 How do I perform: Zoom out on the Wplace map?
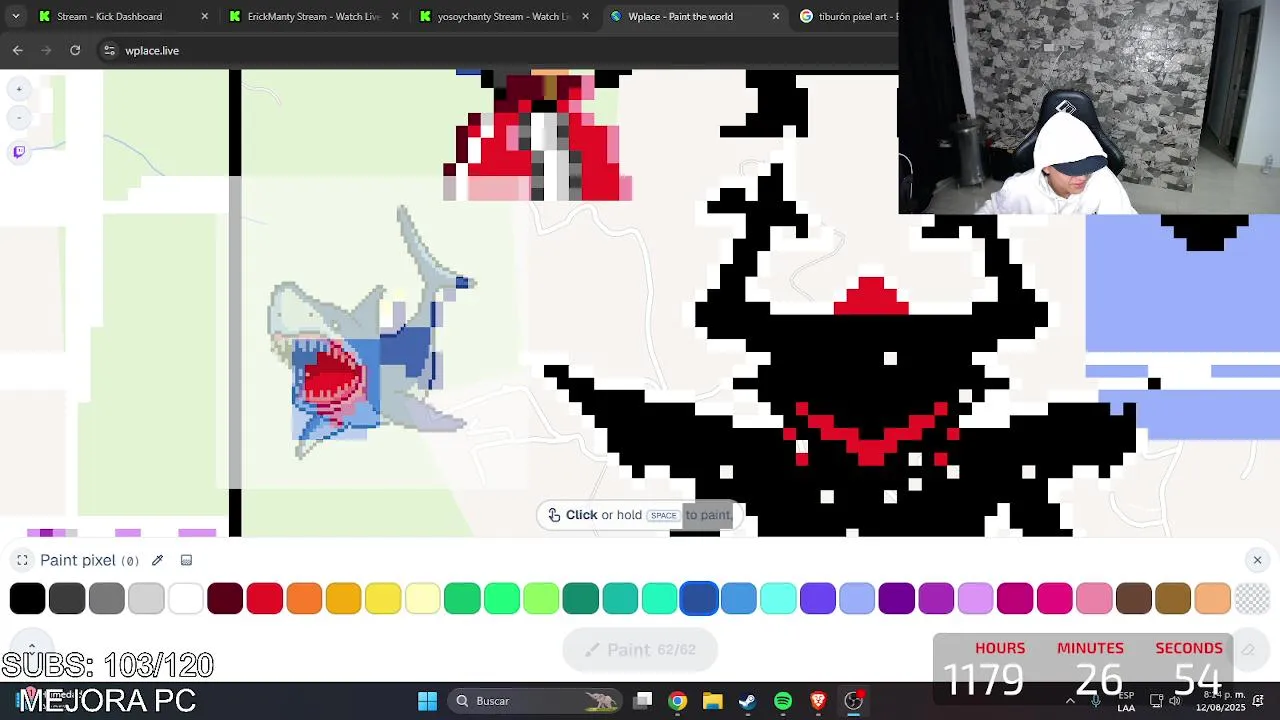19,118
